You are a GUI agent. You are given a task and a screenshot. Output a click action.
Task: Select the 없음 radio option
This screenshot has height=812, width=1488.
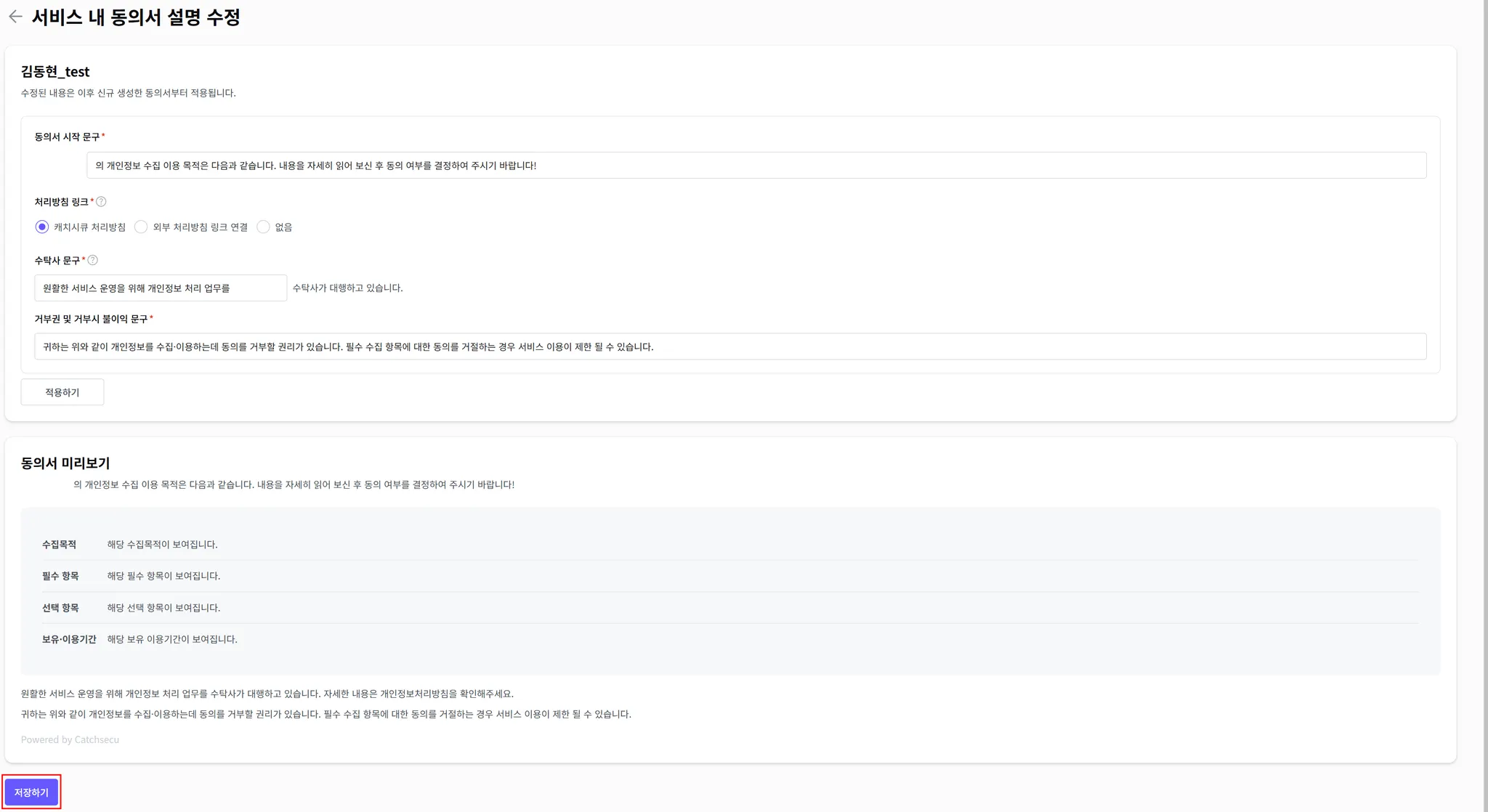pyautogui.click(x=264, y=227)
